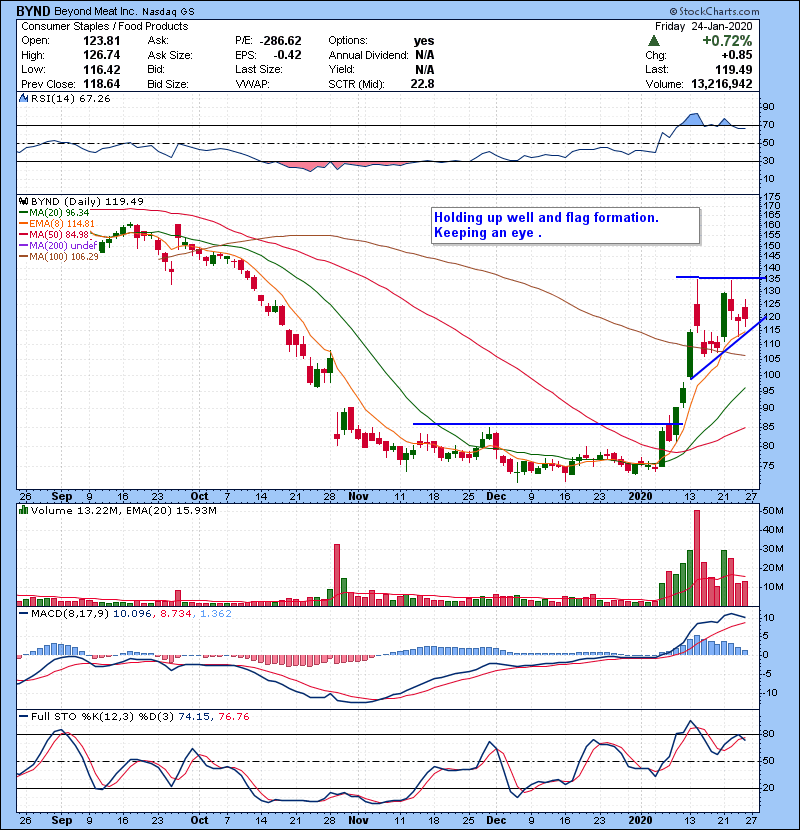This screenshot has height=830, width=800.
Task: Click the EPS value -0.42
Action: click(287, 55)
